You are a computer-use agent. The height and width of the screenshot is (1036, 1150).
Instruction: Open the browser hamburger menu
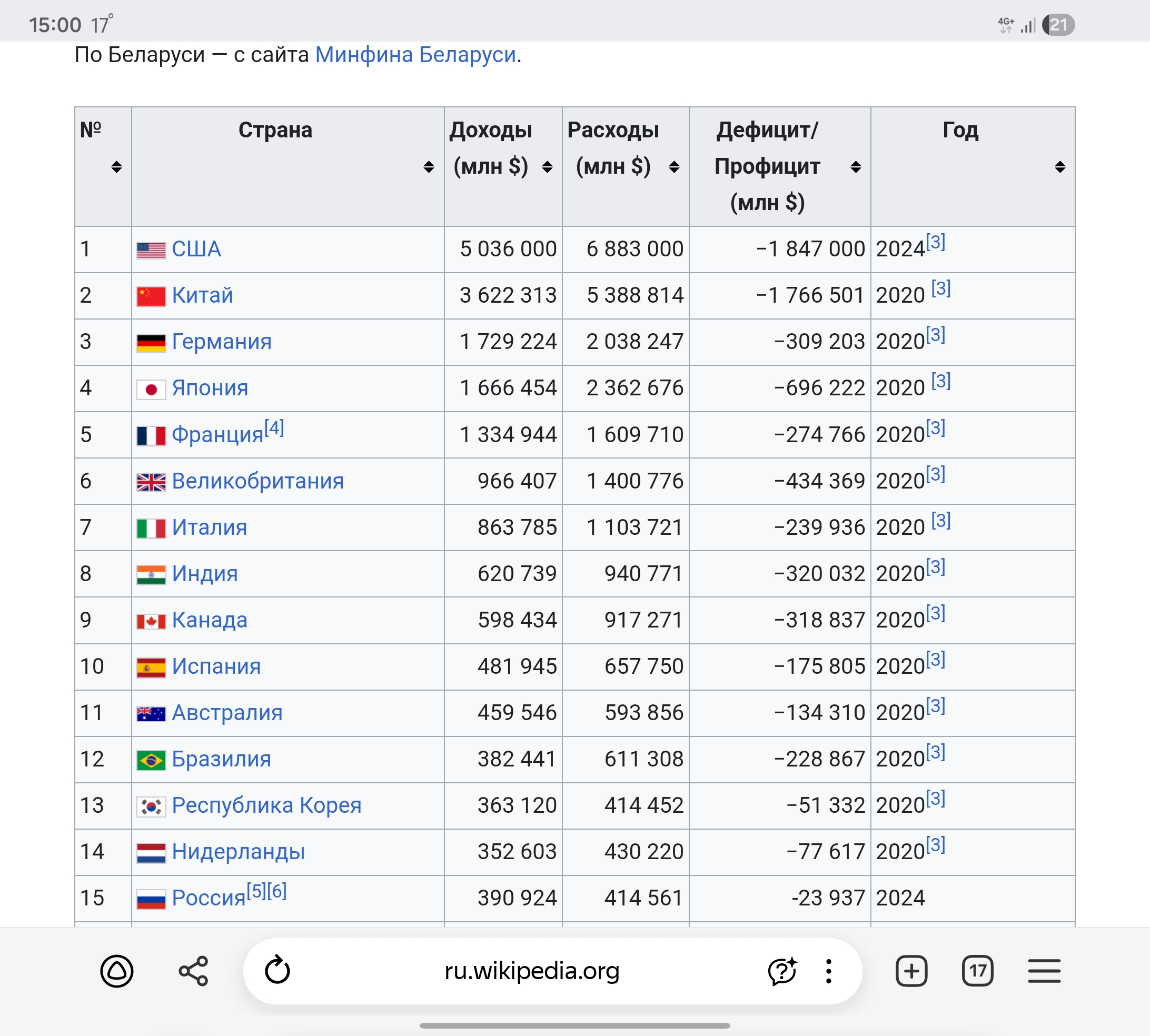[1044, 971]
